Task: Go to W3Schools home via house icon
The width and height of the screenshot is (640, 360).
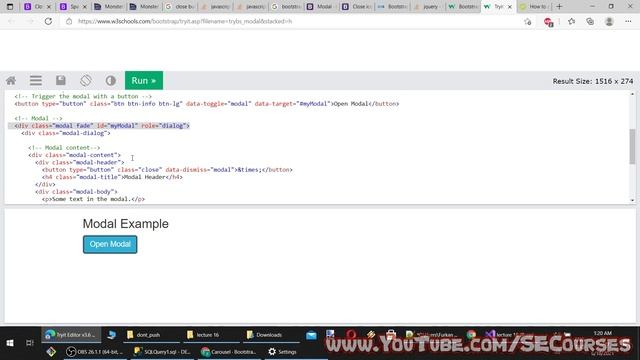Action: 11,80
